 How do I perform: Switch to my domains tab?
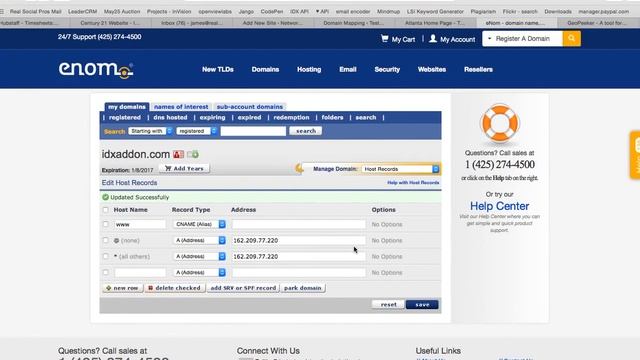(x=127, y=107)
